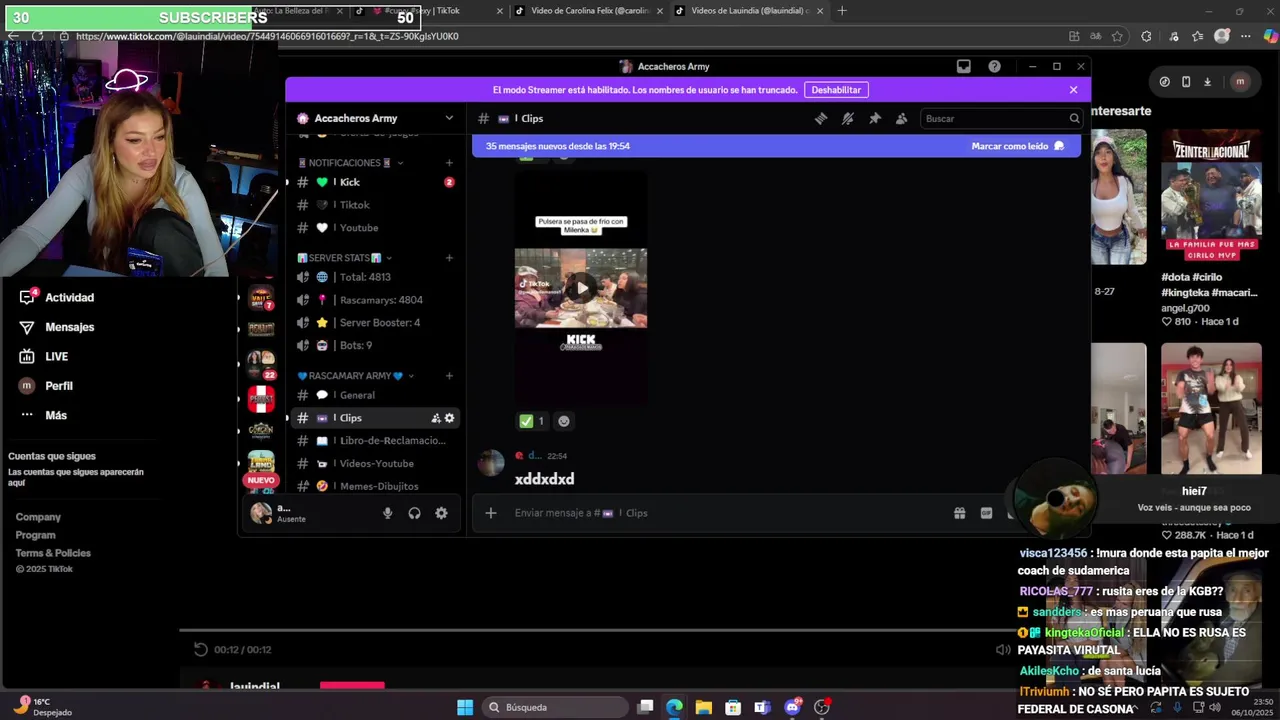Focus the Buscar search field
Image resolution: width=1280 pixels, height=720 pixels.
coord(1001,118)
